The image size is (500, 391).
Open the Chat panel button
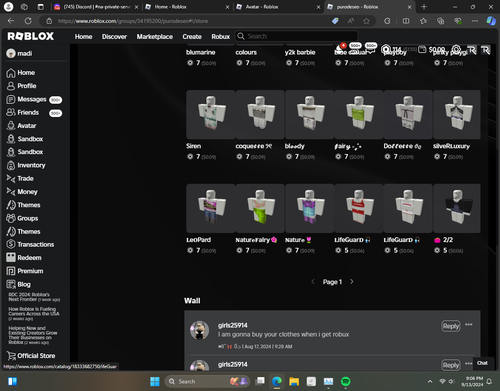click(x=482, y=363)
